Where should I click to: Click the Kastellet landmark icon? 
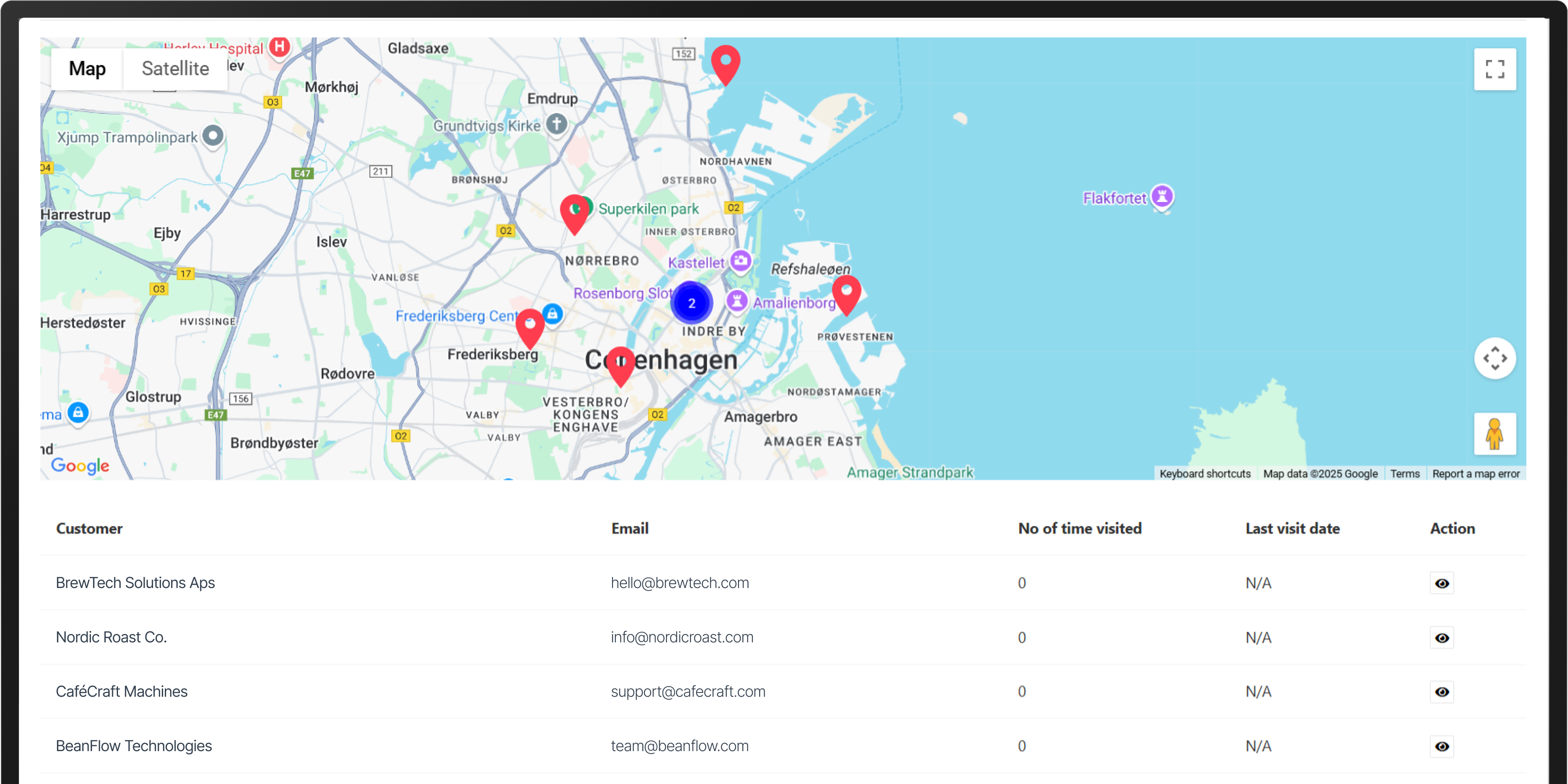tap(740, 262)
